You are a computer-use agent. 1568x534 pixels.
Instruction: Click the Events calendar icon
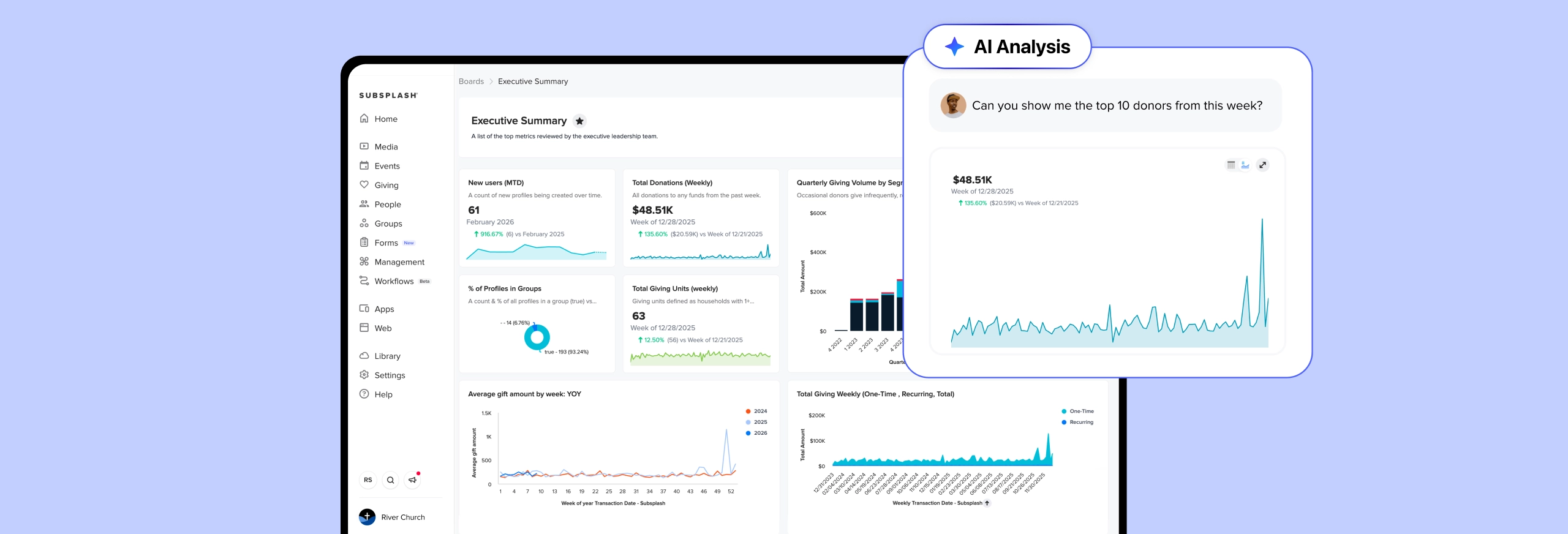[x=364, y=165]
